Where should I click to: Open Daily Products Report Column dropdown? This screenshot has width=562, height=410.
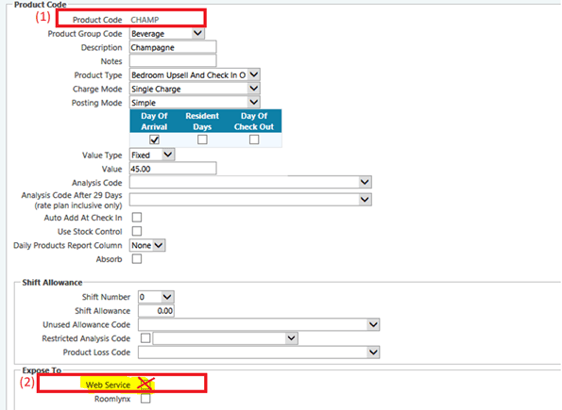[147, 245]
